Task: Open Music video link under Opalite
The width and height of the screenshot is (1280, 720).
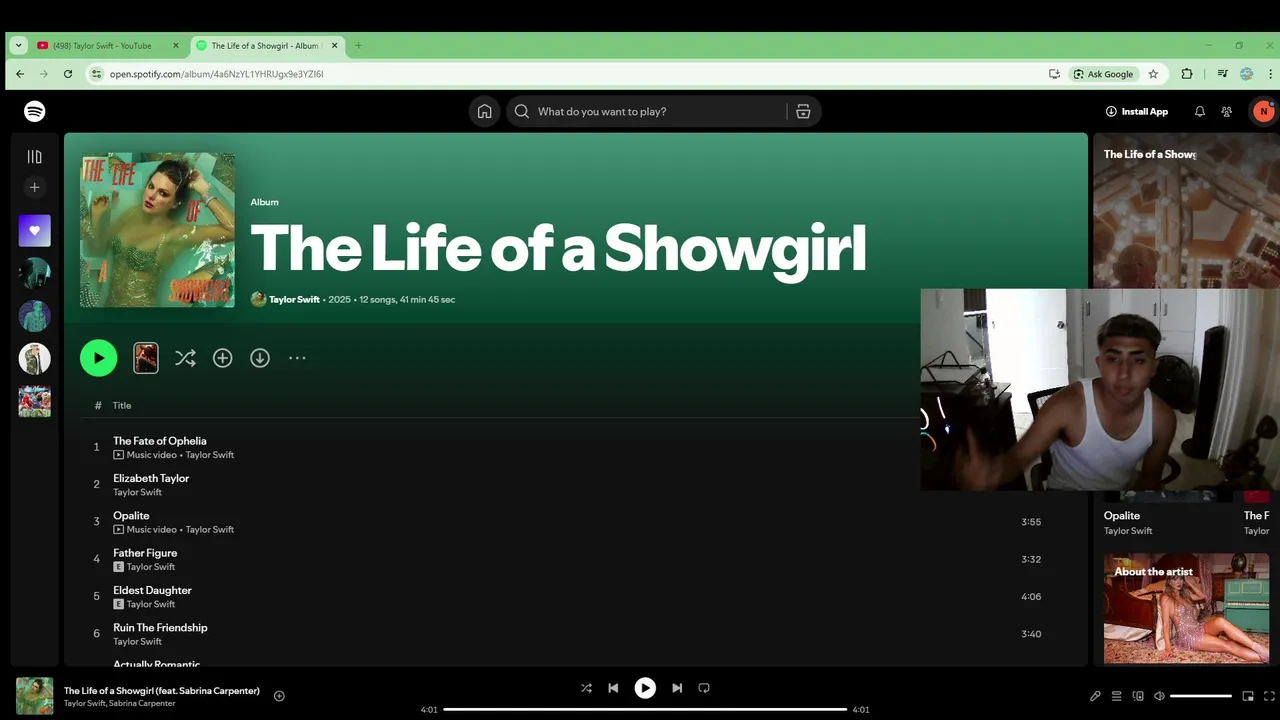Action: click(151, 530)
